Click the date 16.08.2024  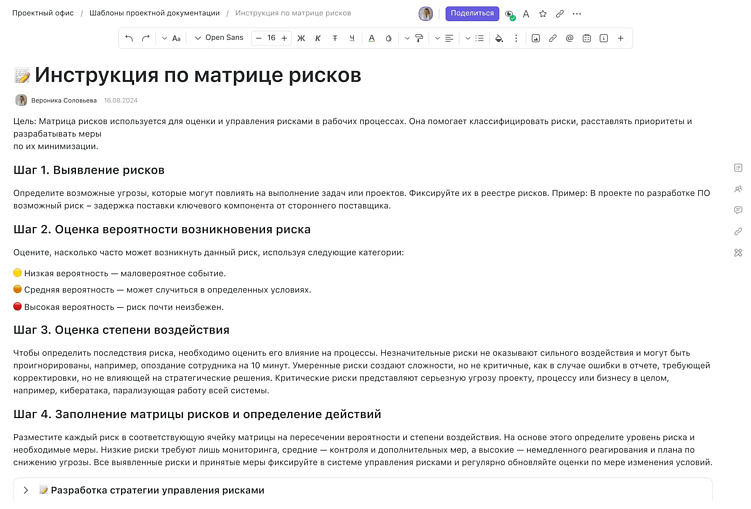[121, 101]
